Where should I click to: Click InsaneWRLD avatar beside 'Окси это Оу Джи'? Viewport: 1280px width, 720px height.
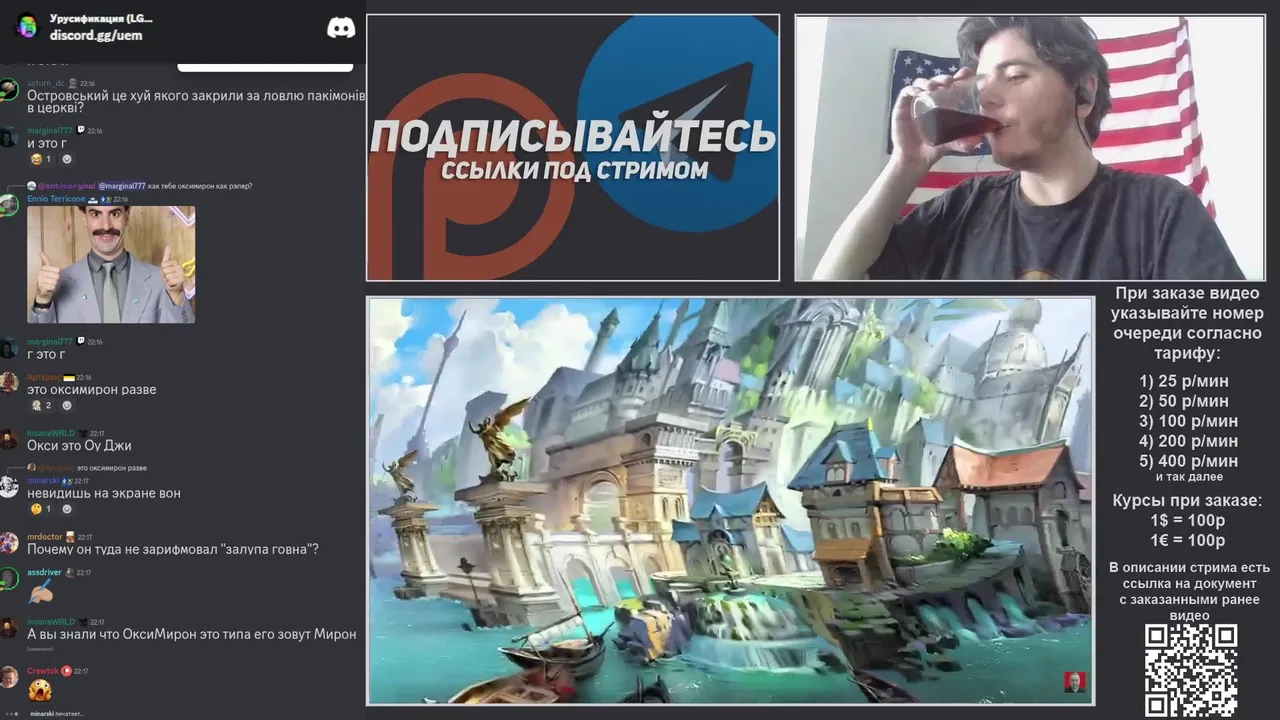(x=9, y=440)
